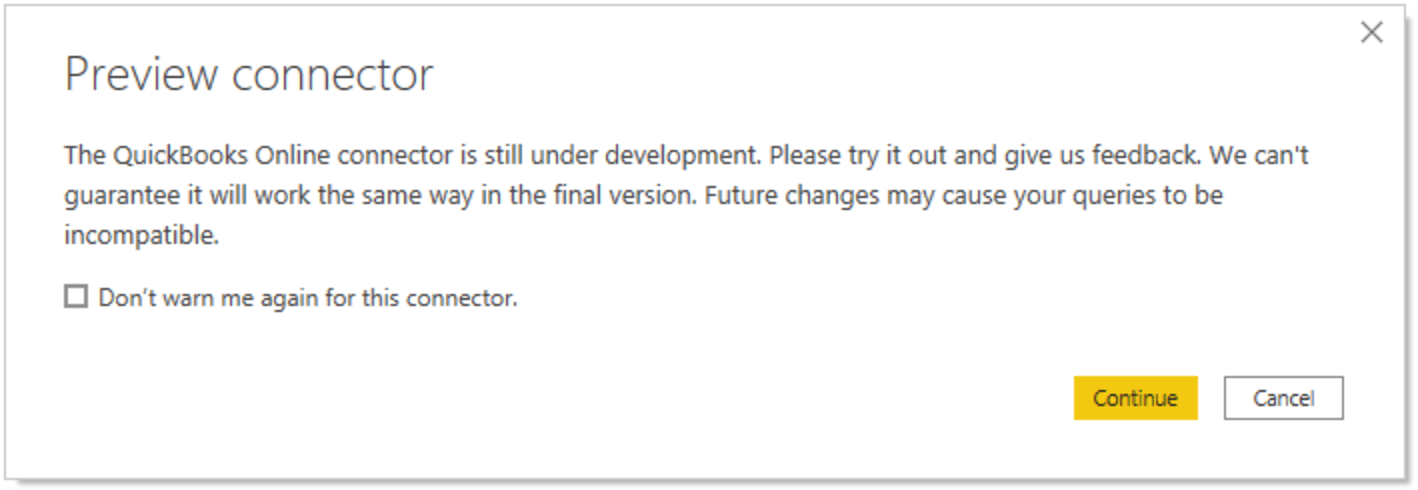Tick the Don't warn me again checkbox
The width and height of the screenshot is (1418, 490).
[76, 296]
